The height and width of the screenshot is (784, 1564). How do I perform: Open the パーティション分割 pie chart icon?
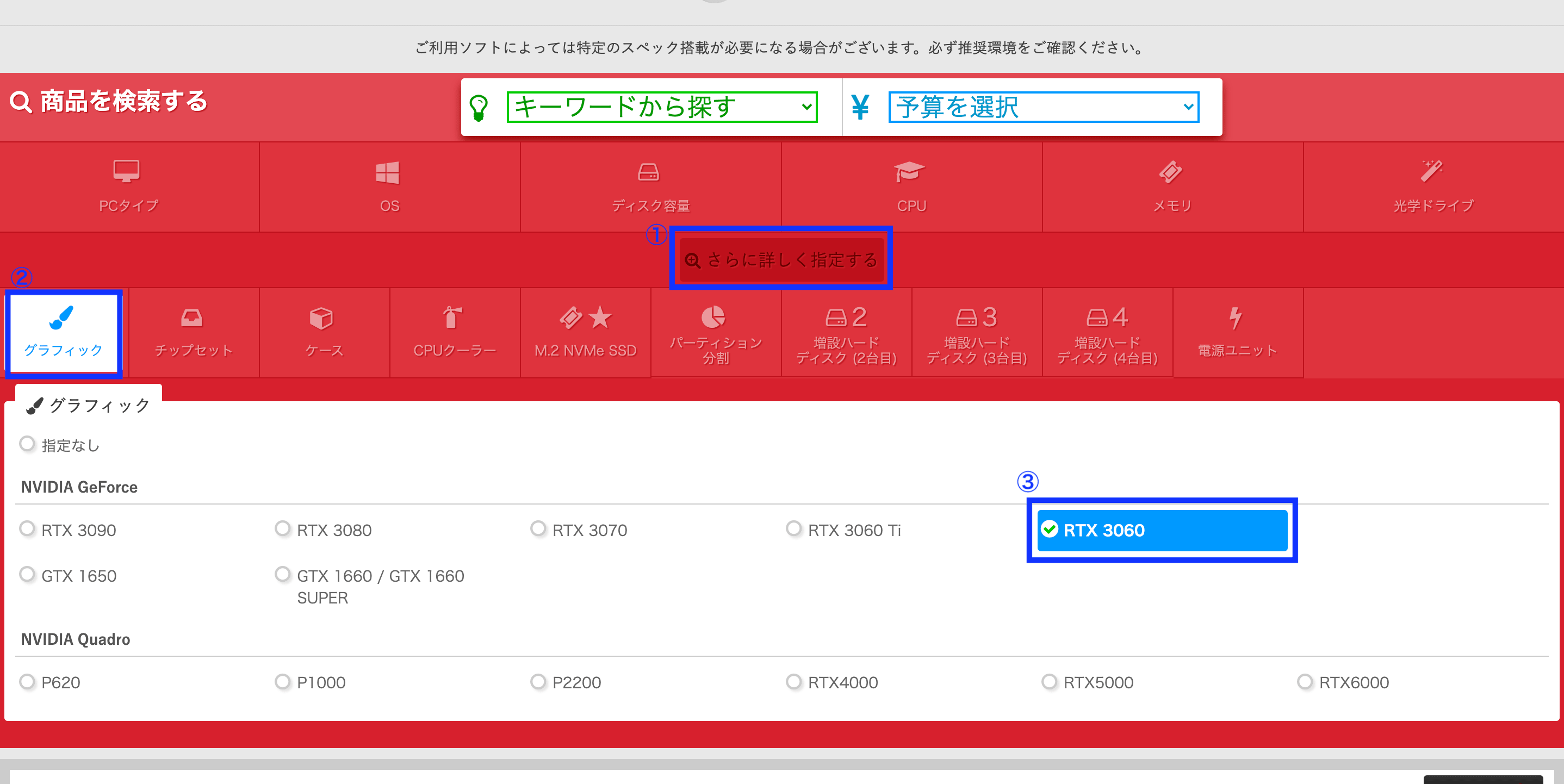[x=713, y=317]
